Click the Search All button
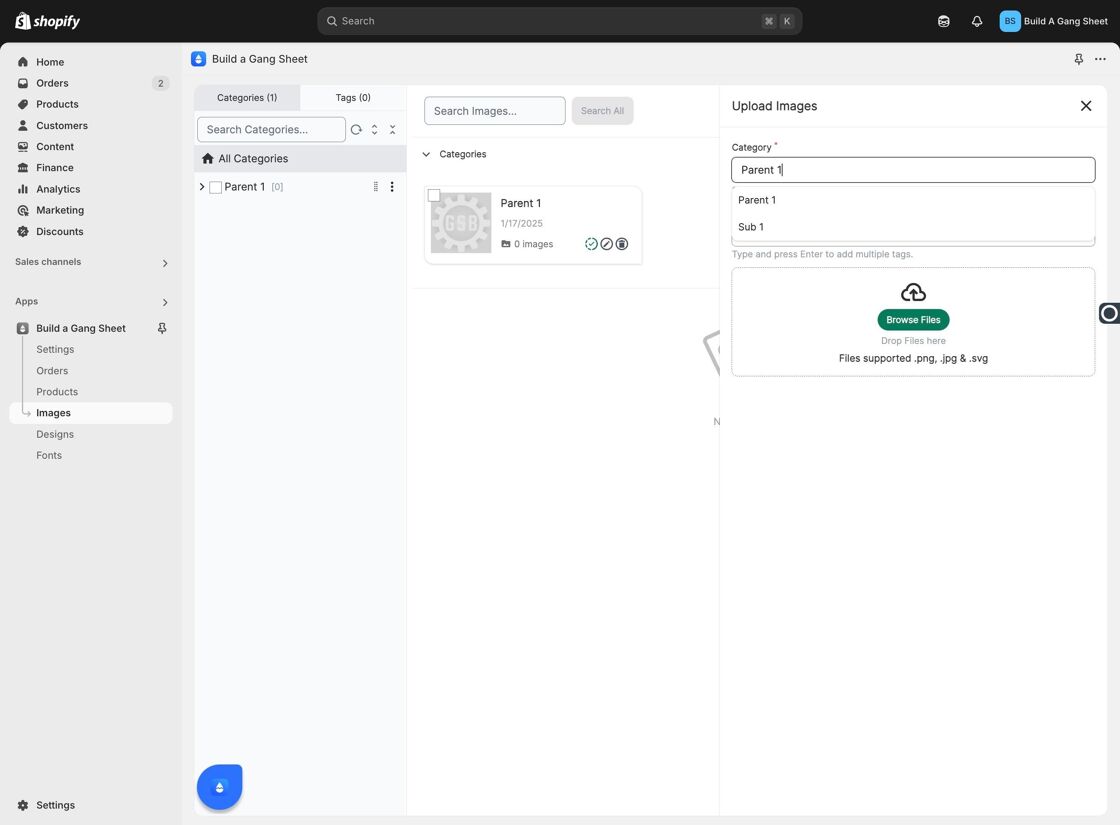The image size is (1120, 825). tap(602, 111)
